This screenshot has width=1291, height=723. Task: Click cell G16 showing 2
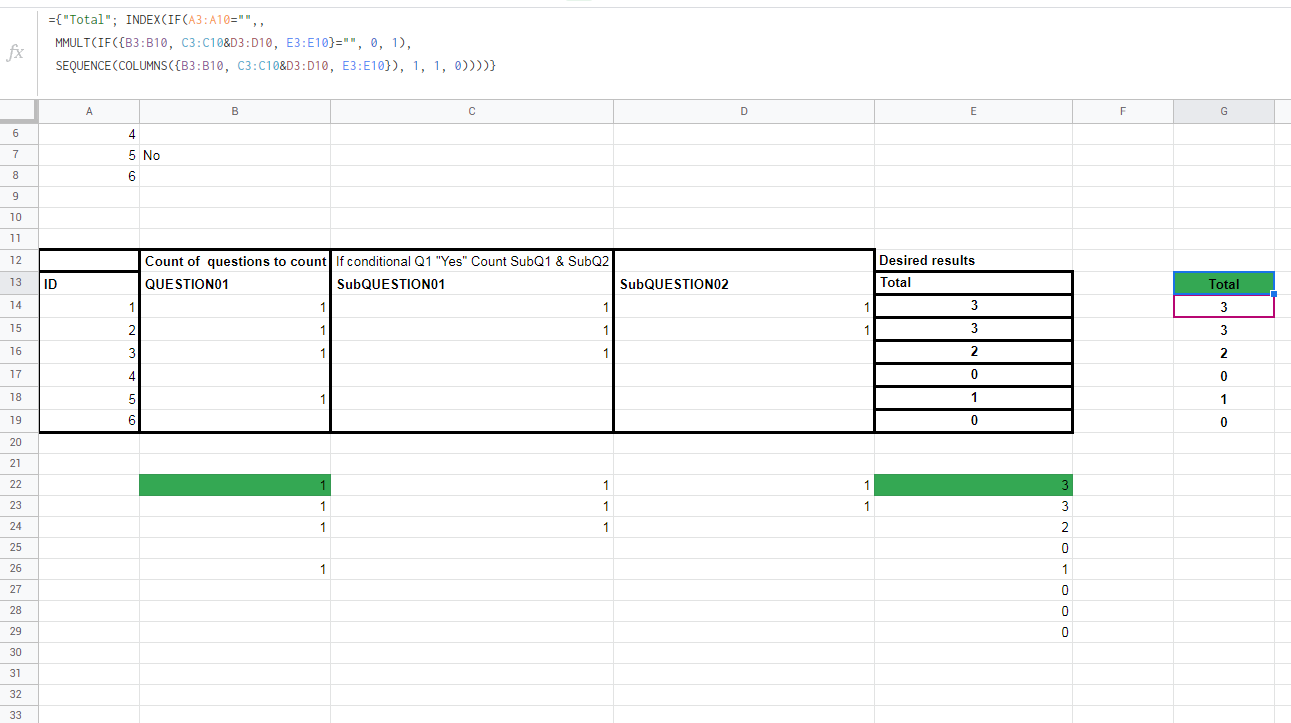pos(1224,353)
